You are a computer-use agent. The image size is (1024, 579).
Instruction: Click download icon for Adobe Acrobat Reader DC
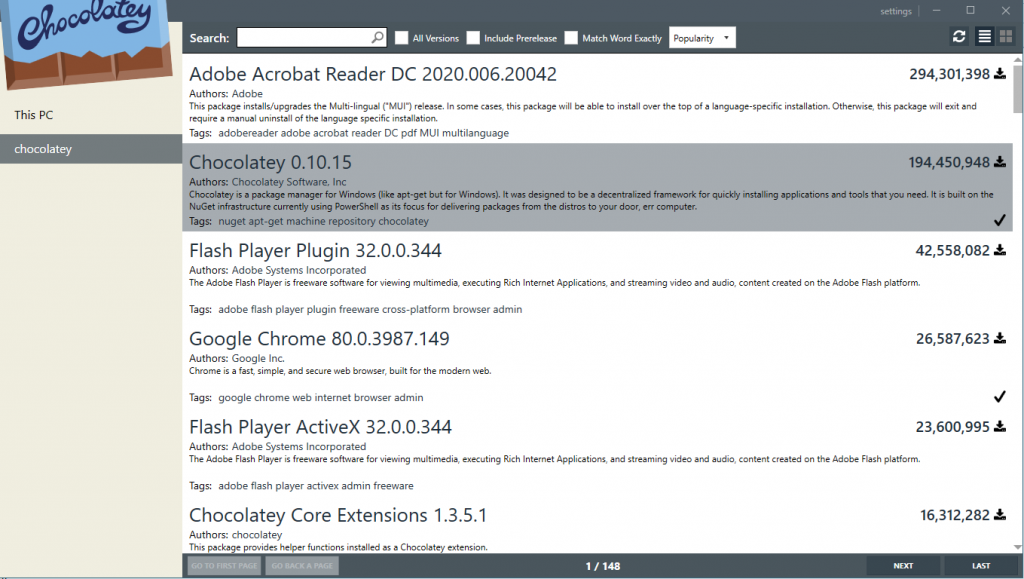(1000, 74)
